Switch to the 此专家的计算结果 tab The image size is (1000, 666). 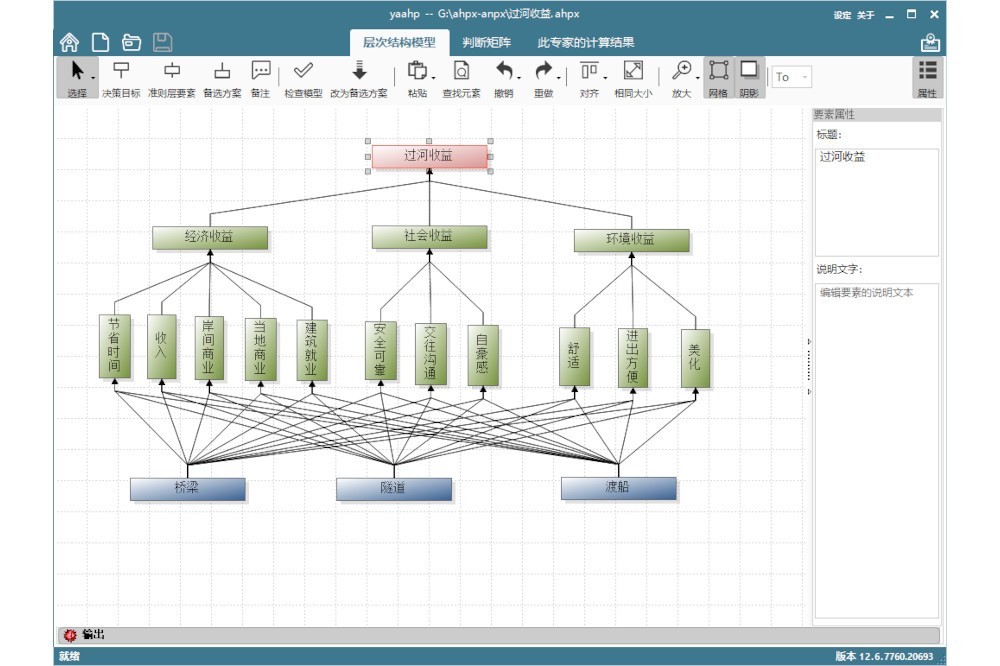pos(585,43)
